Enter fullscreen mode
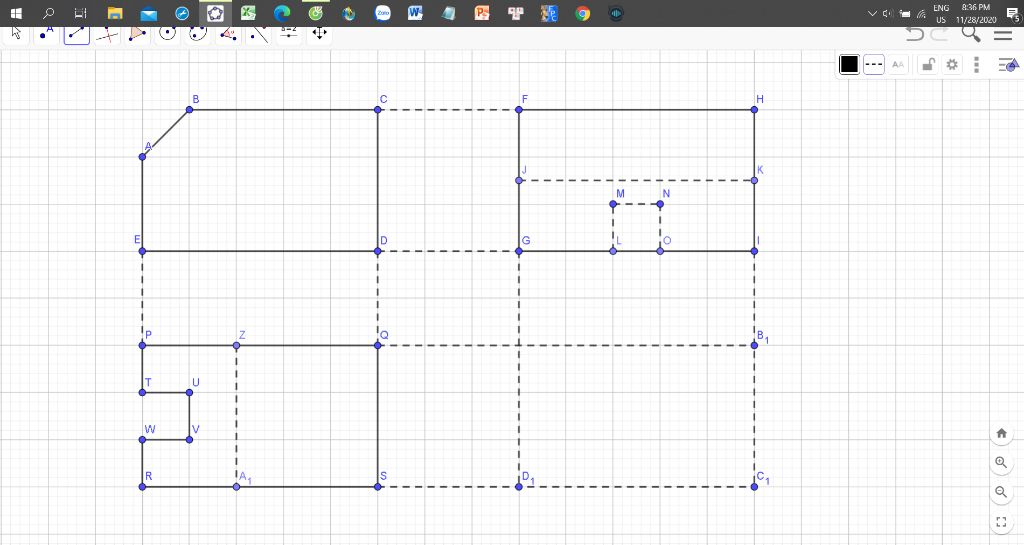The image size is (1024, 545). [x=1001, y=522]
